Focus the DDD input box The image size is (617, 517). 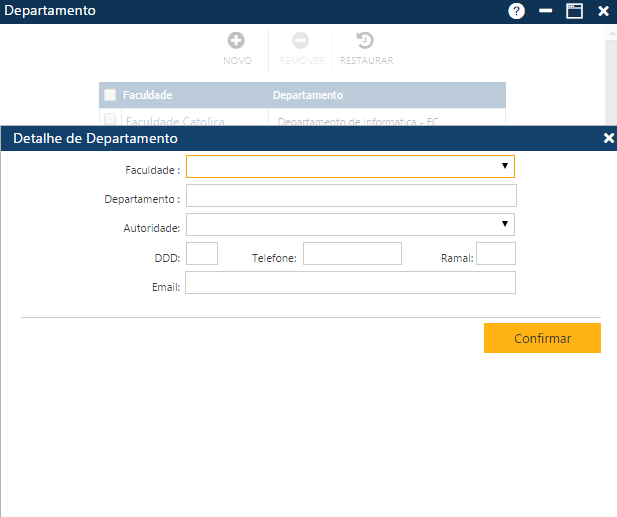[202, 254]
